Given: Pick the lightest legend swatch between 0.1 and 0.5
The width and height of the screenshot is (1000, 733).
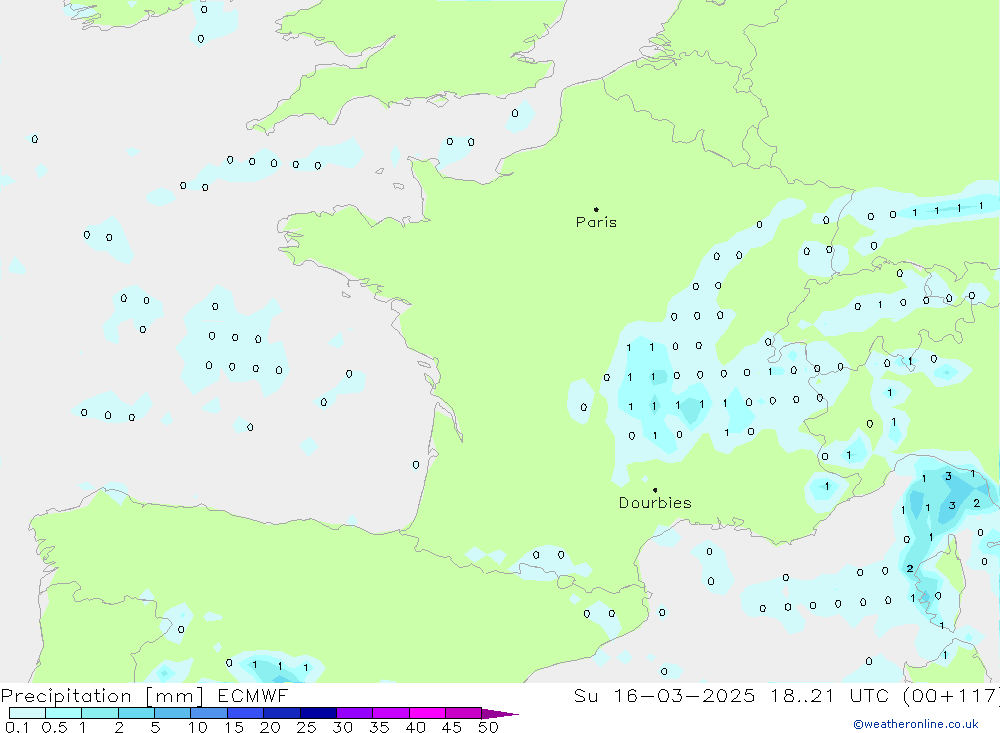Looking at the screenshot, I should pos(27,713).
